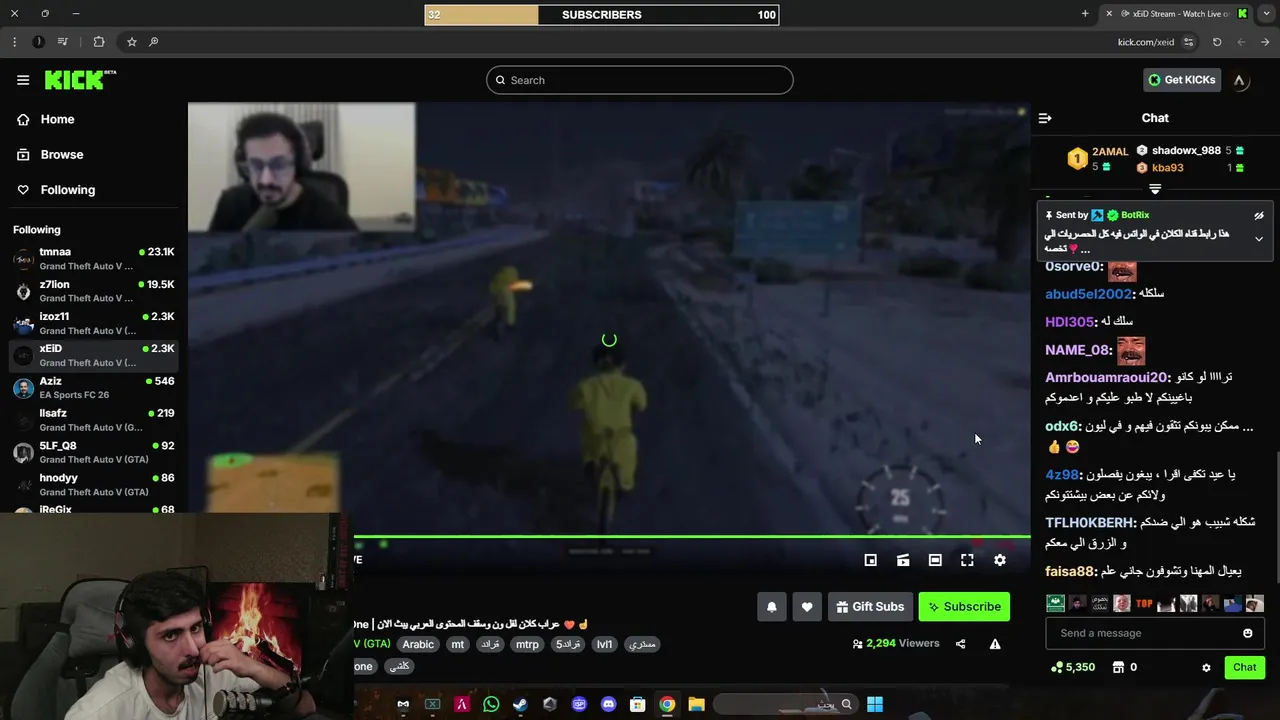Click the Get KICKs button
Image resolution: width=1280 pixels, height=720 pixels.
(x=1182, y=80)
